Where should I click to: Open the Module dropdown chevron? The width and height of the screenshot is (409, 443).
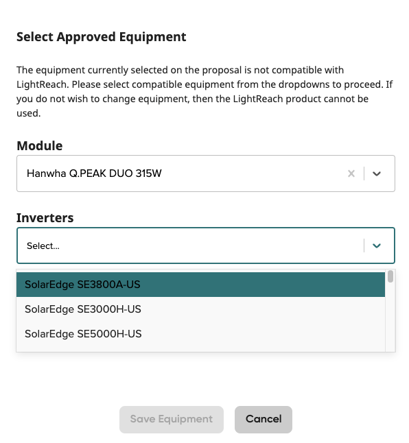(x=377, y=173)
